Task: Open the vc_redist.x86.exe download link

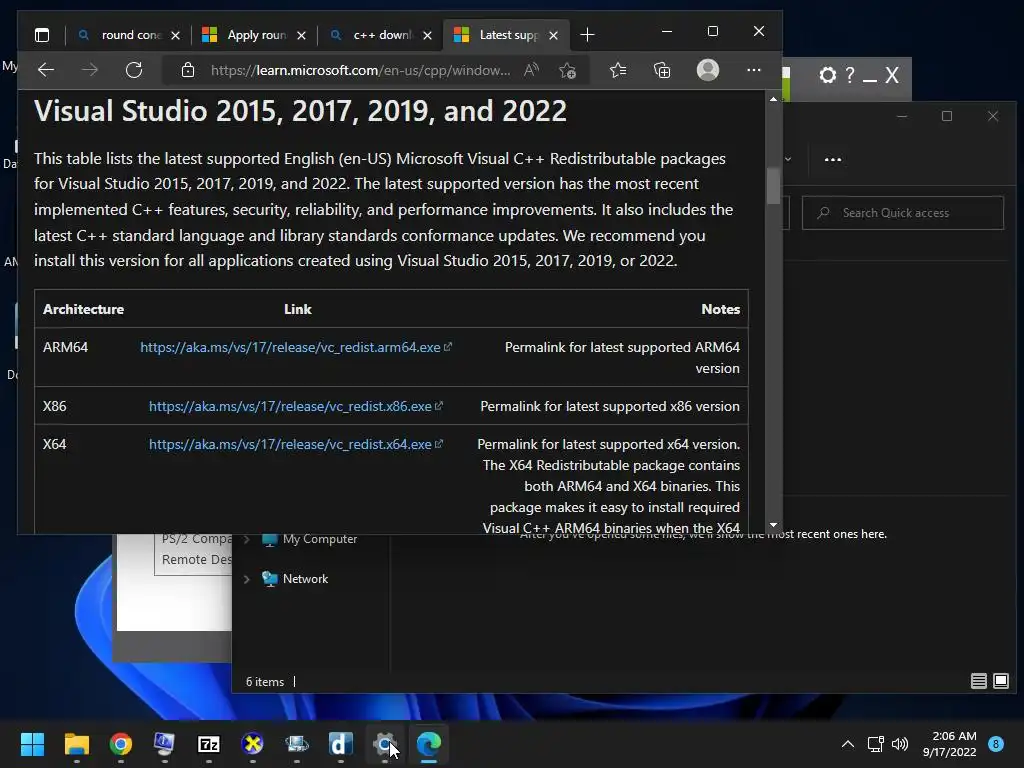Action: [x=296, y=406]
